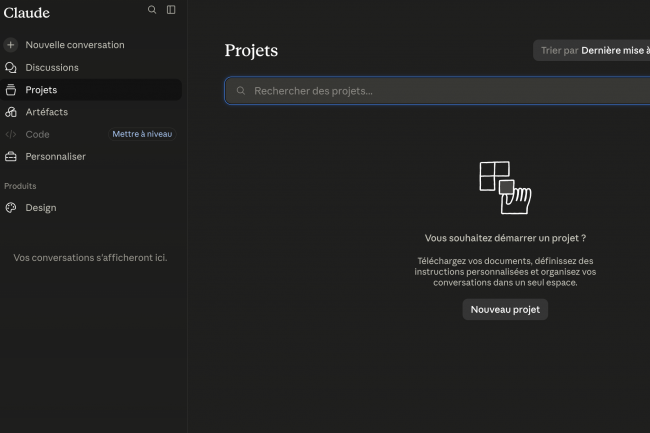This screenshot has height=433, width=650.
Task: Open the Trier par sort dropdown
Action: 592,51
